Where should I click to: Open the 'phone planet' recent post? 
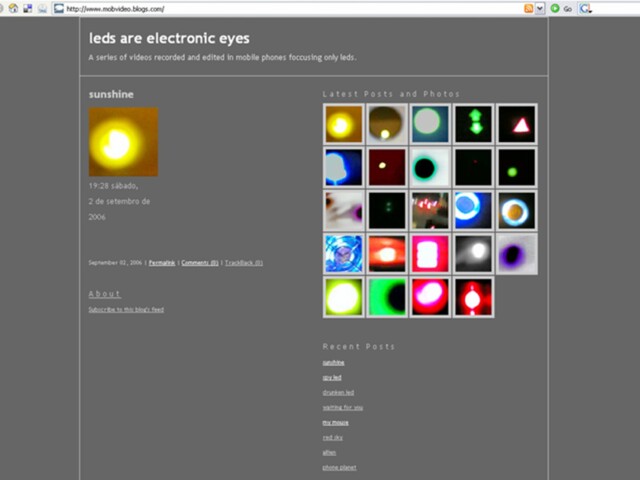tap(339, 468)
